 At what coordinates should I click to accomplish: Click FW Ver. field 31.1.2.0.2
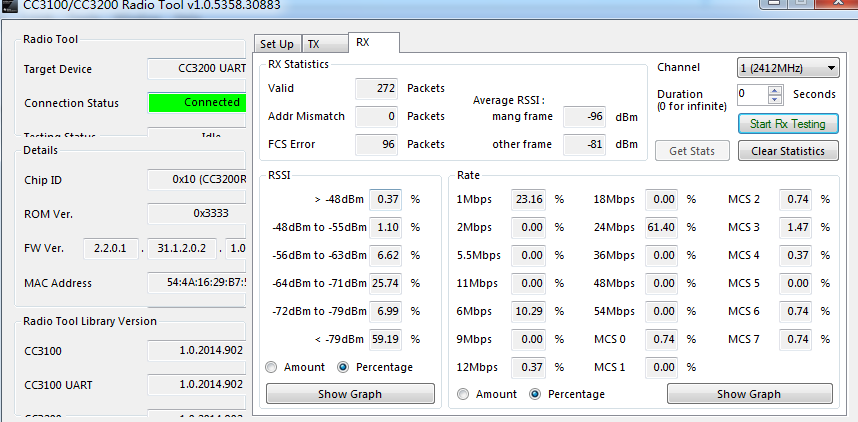point(182,248)
